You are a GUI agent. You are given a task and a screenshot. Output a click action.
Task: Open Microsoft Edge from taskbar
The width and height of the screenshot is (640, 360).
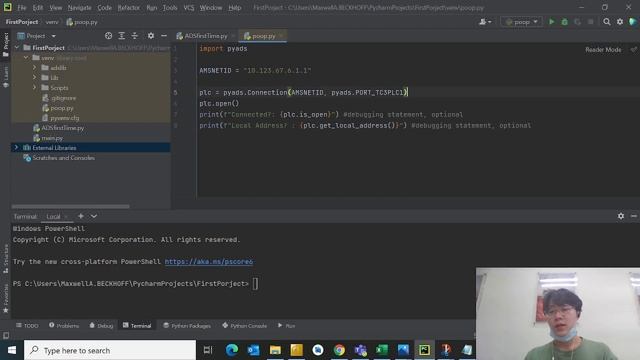click(232, 350)
